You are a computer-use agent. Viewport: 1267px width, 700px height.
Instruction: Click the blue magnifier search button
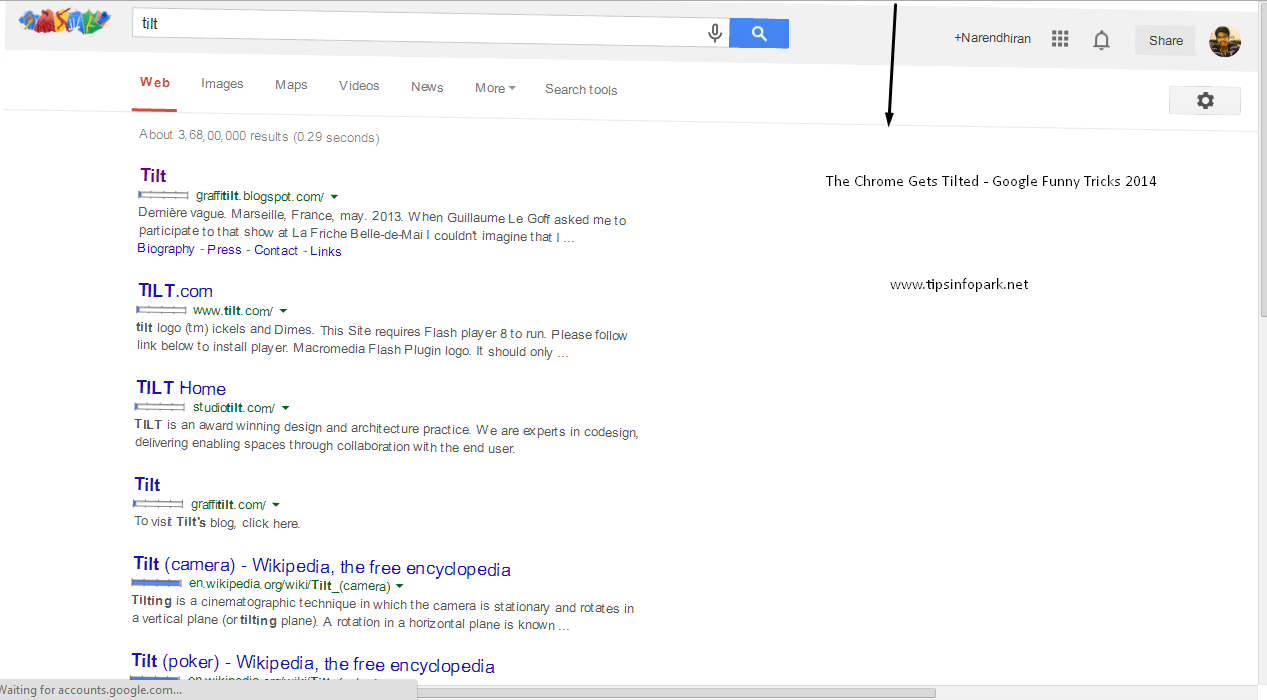point(759,33)
